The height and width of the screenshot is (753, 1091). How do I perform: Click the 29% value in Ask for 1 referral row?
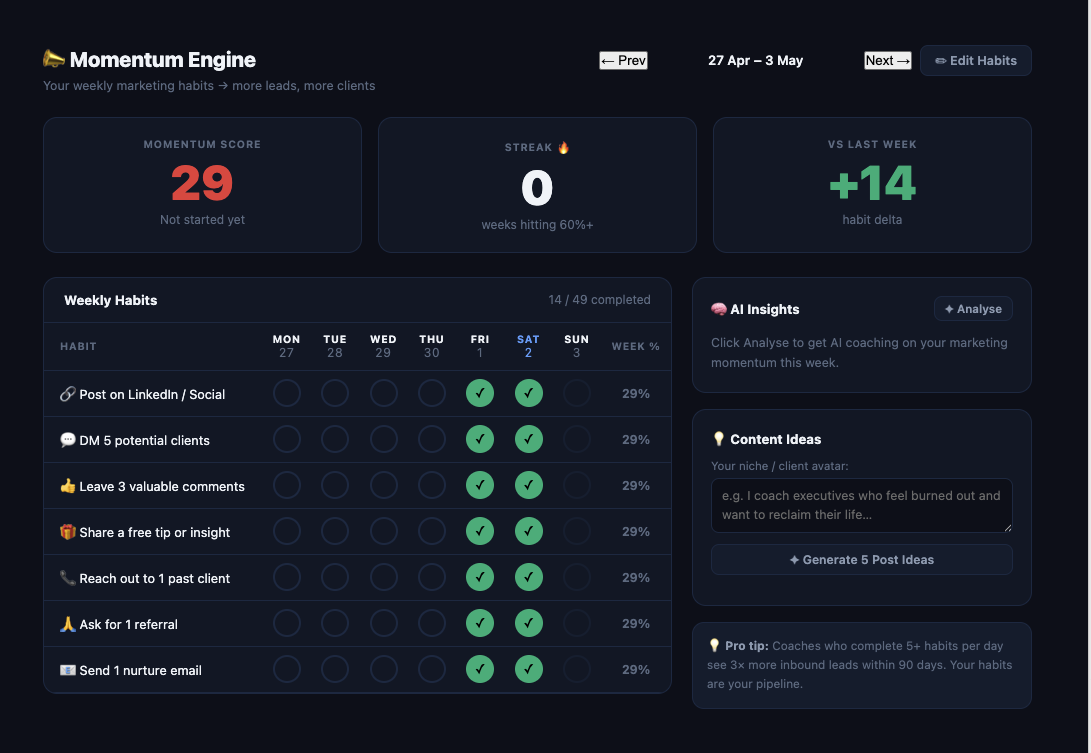[636, 624]
